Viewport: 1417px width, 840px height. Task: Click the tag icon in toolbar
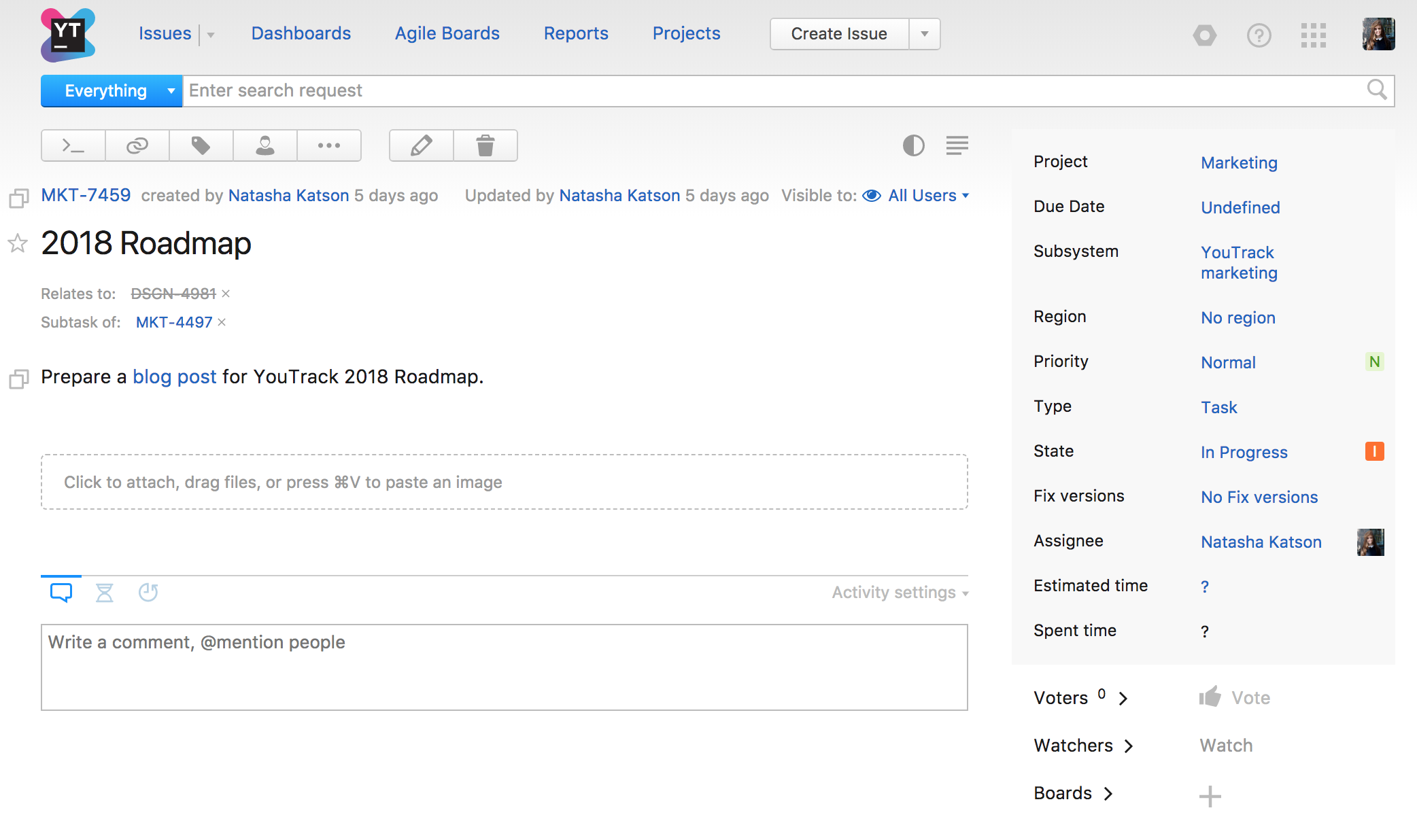coord(201,145)
